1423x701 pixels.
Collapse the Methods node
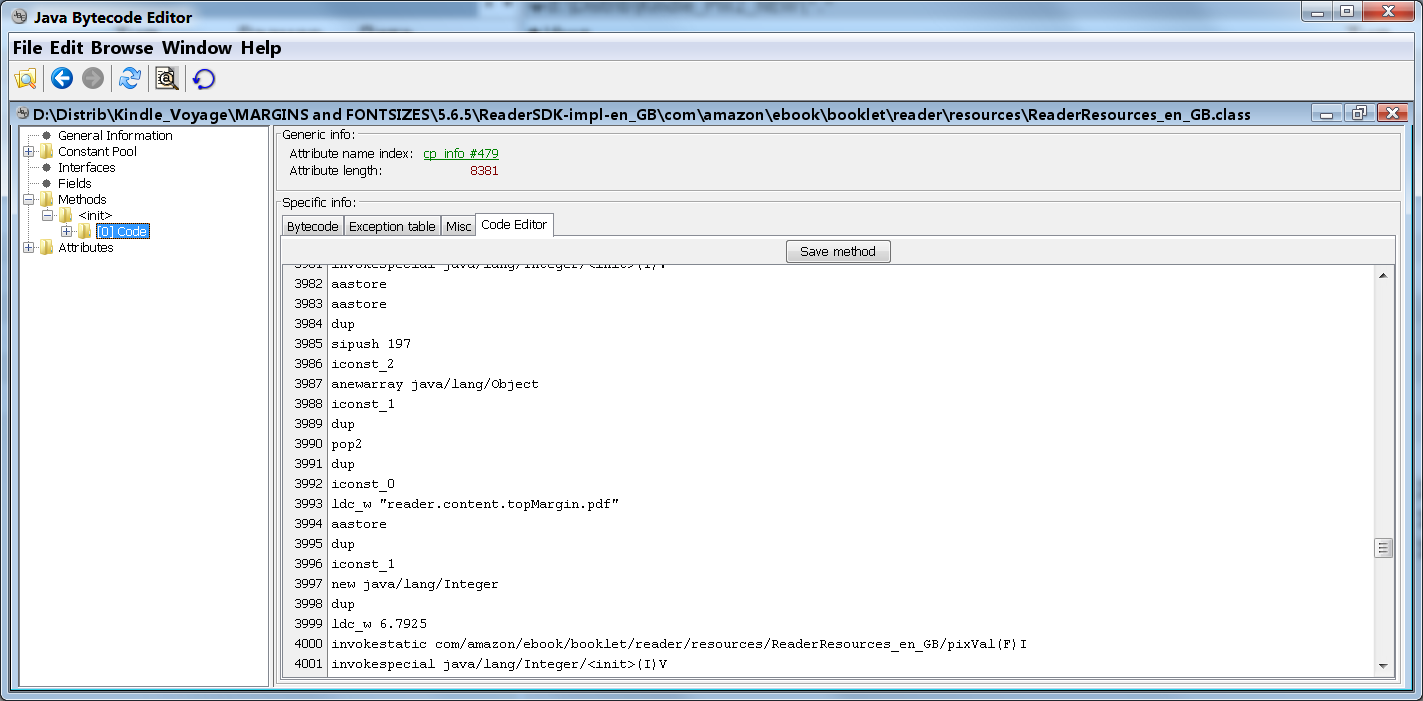28,199
